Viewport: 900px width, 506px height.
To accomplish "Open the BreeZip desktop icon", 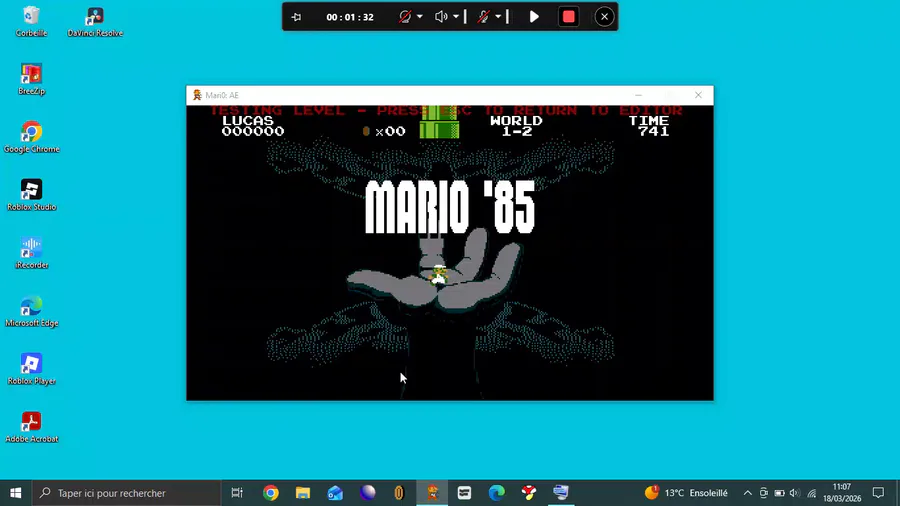I will (32, 80).
